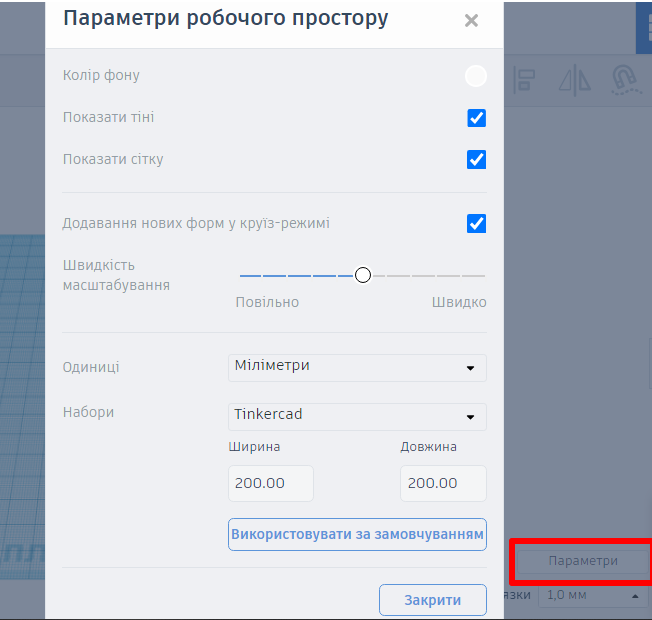Click the zoom speed slider handle
The width and height of the screenshot is (652, 620).
coord(363,275)
